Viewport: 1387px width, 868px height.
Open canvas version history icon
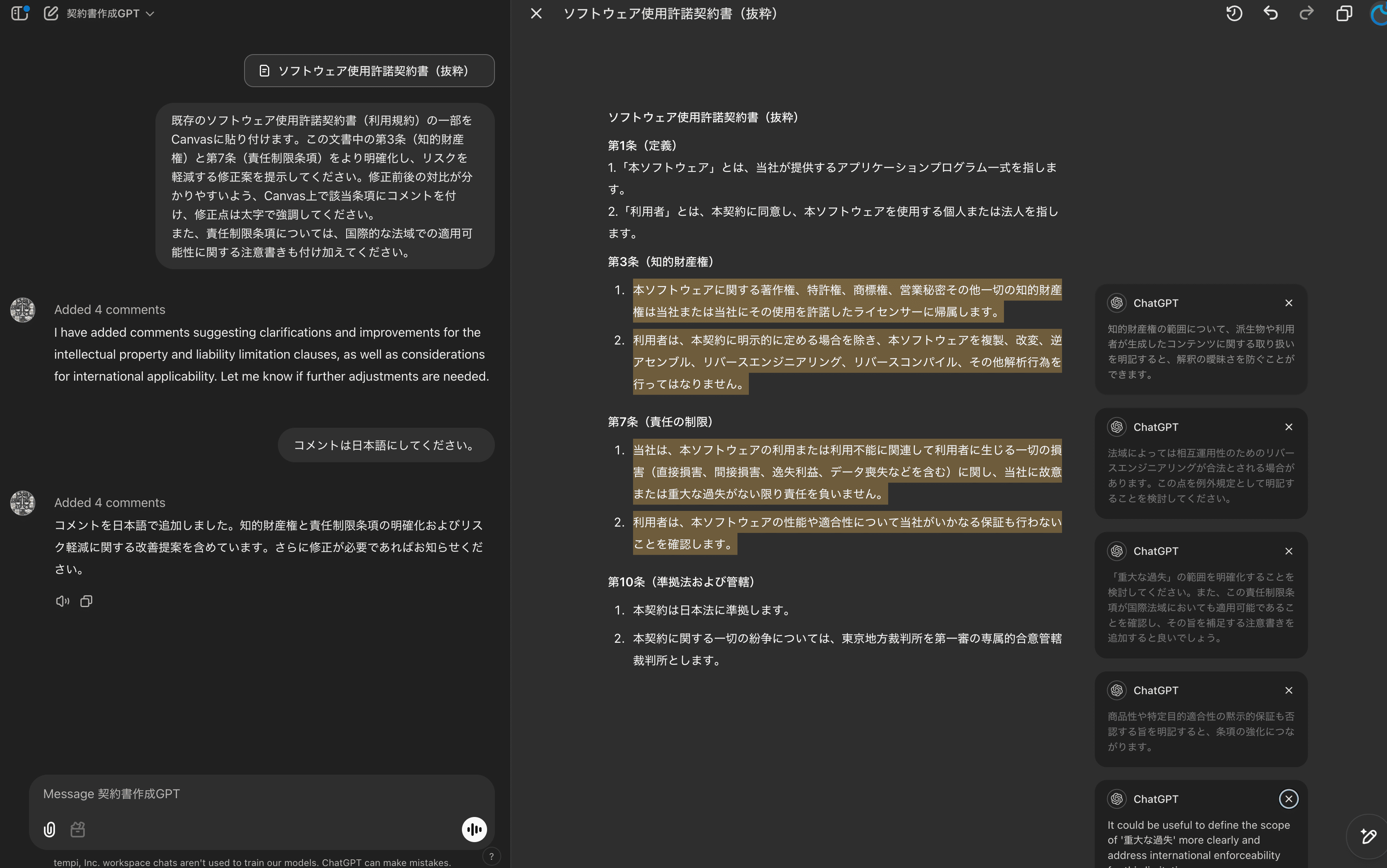pos(1234,13)
